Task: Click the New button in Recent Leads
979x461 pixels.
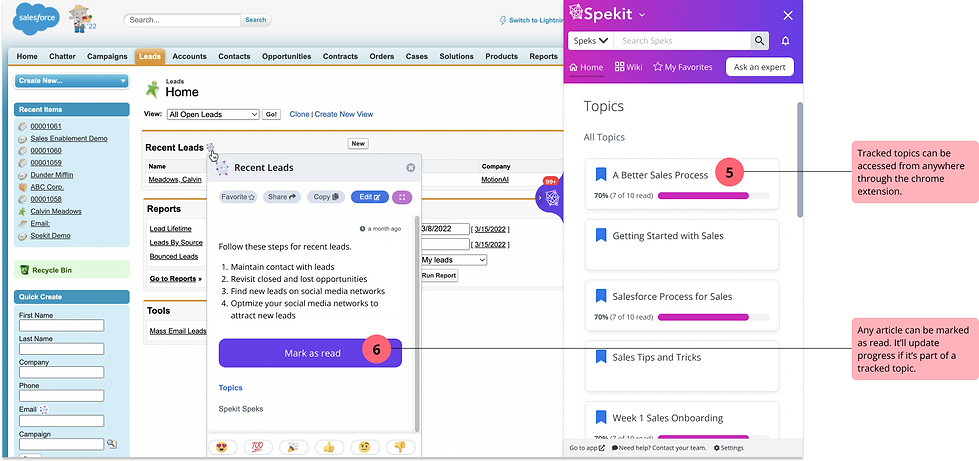Action: coord(358,144)
